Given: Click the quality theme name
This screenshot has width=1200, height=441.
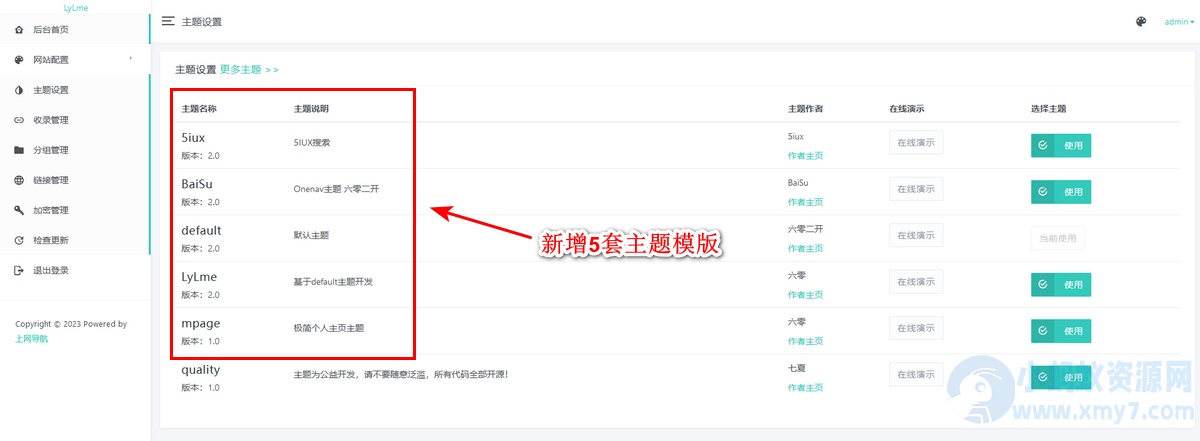Looking at the screenshot, I should point(200,370).
